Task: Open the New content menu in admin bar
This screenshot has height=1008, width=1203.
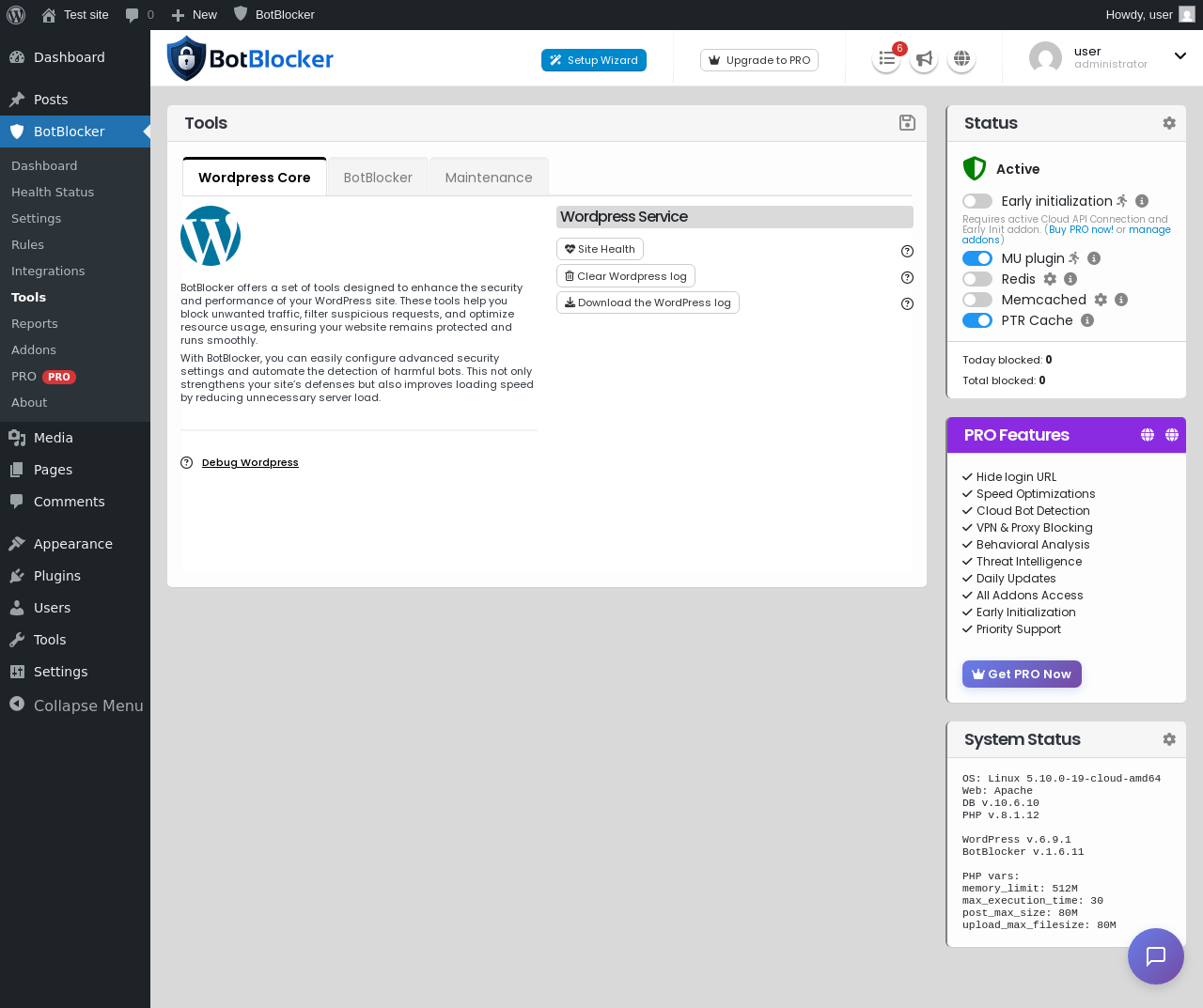Action: (x=195, y=14)
